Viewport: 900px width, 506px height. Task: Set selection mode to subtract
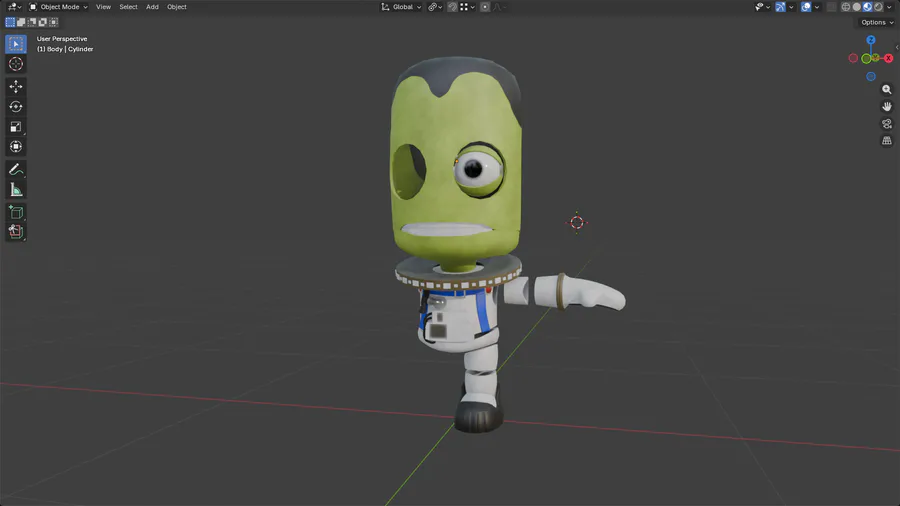[x=32, y=22]
